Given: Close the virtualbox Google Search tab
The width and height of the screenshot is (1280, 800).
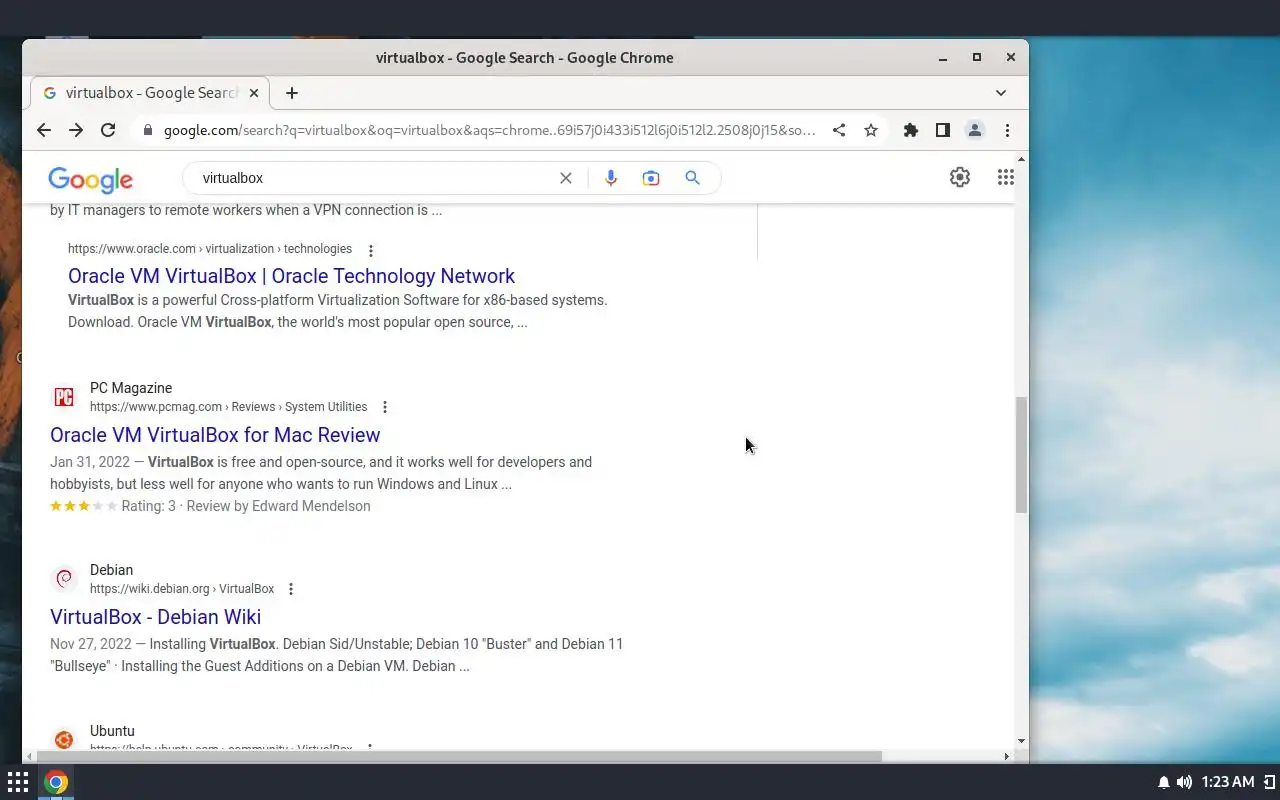Looking at the screenshot, I should click(254, 93).
